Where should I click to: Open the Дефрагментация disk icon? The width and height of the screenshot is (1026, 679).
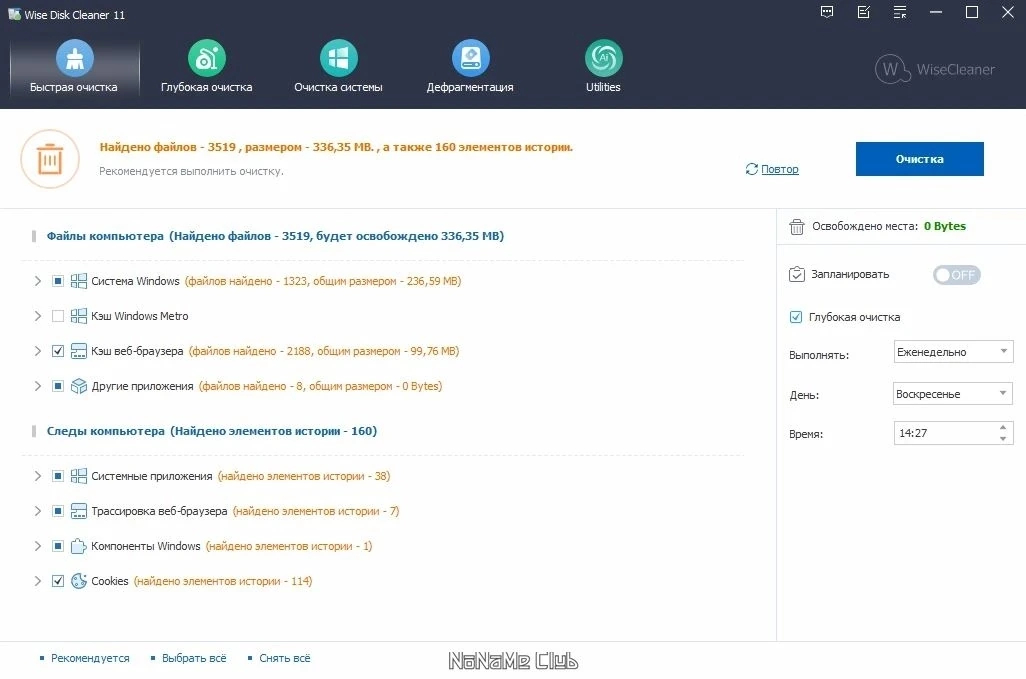pyautogui.click(x=470, y=59)
